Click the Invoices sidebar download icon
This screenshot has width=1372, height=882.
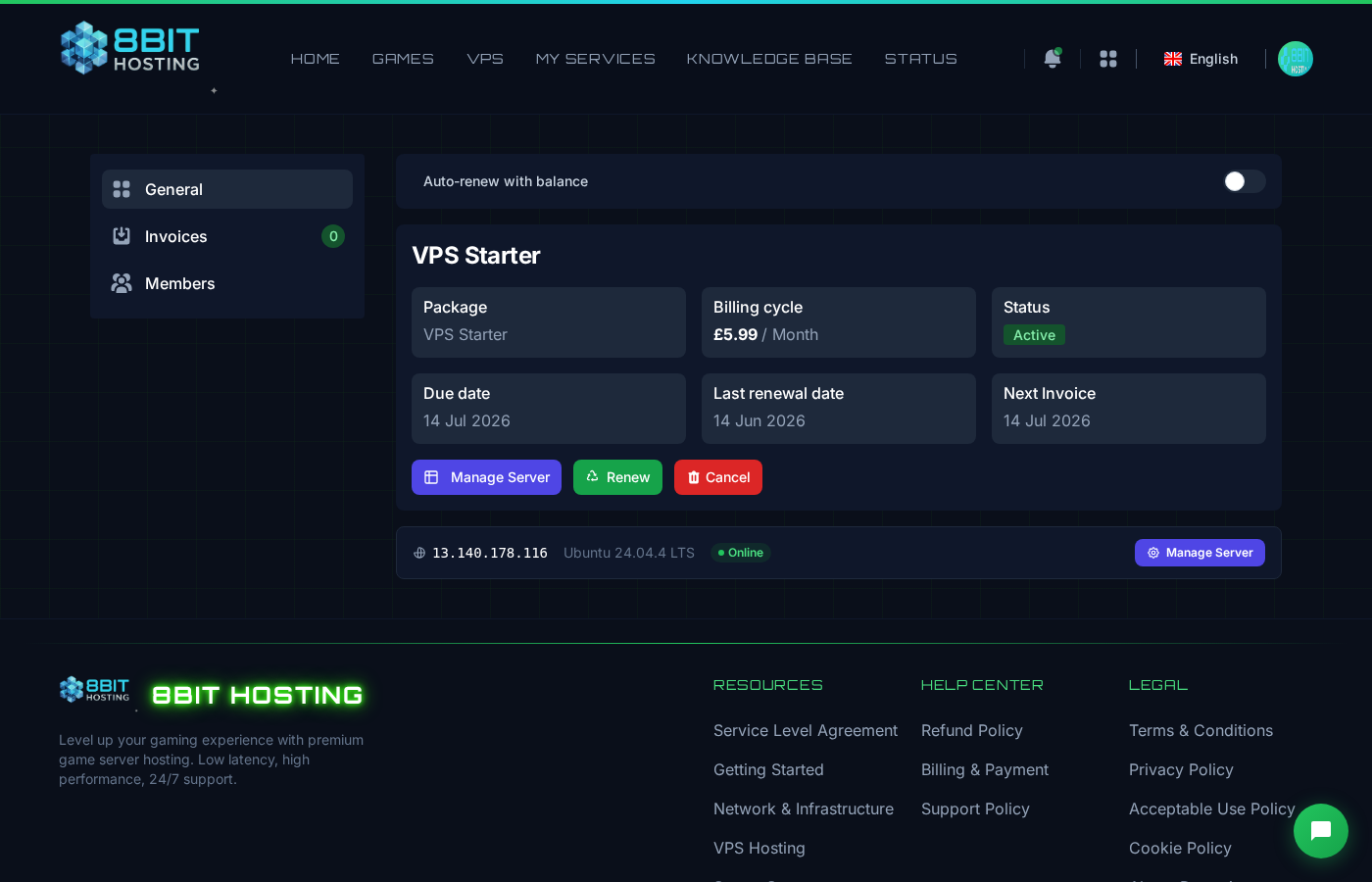pyautogui.click(x=122, y=236)
